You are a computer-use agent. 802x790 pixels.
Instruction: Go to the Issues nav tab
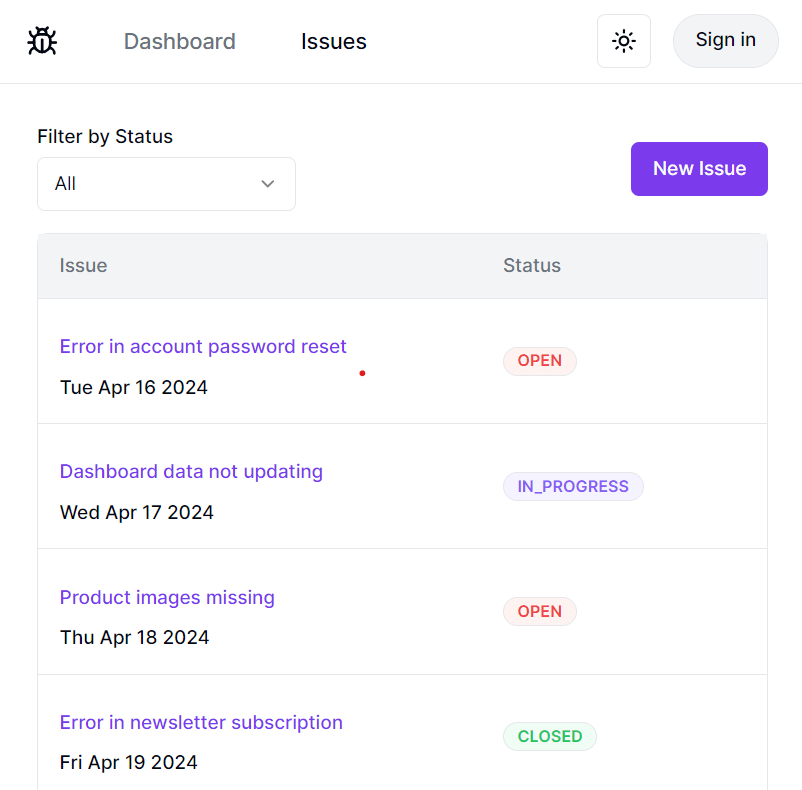(x=333, y=41)
